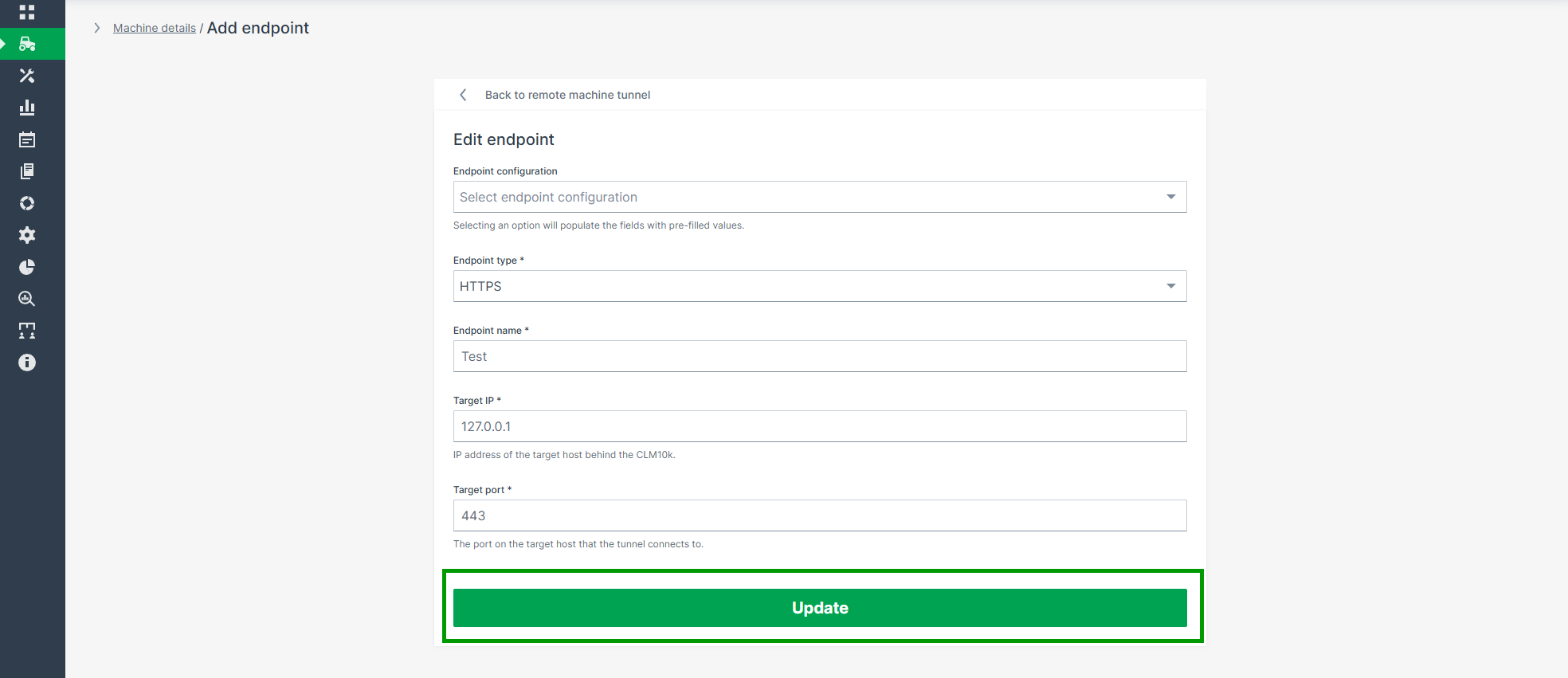Open the pie chart reports icon
The height and width of the screenshot is (678, 1568).
[x=27, y=267]
